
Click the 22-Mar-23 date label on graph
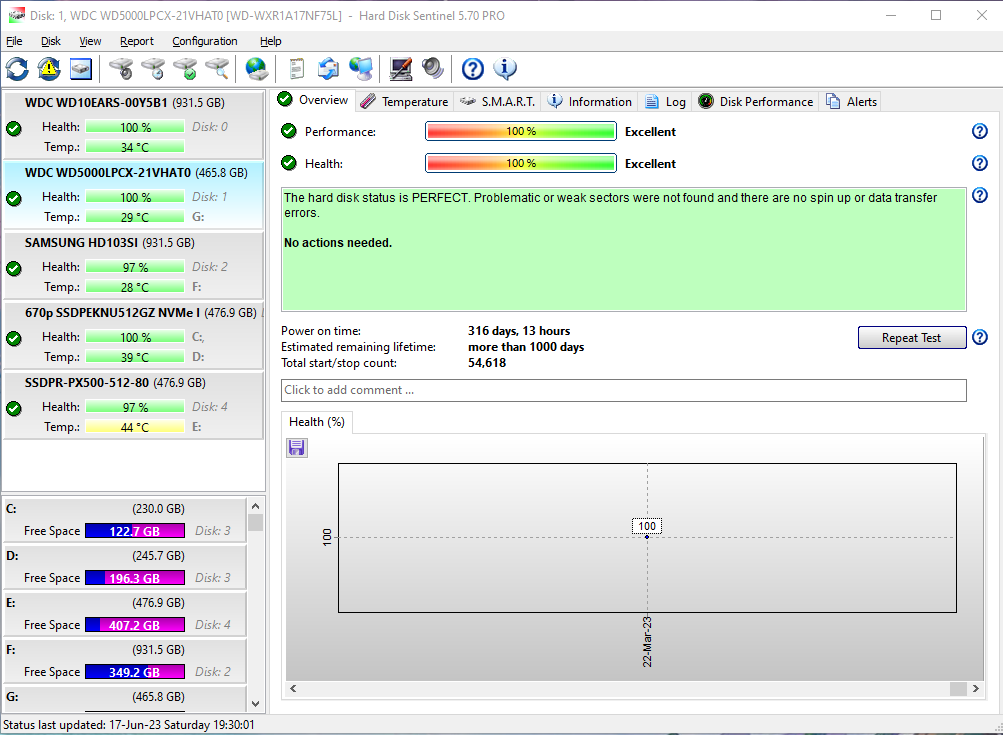pyautogui.click(x=647, y=642)
